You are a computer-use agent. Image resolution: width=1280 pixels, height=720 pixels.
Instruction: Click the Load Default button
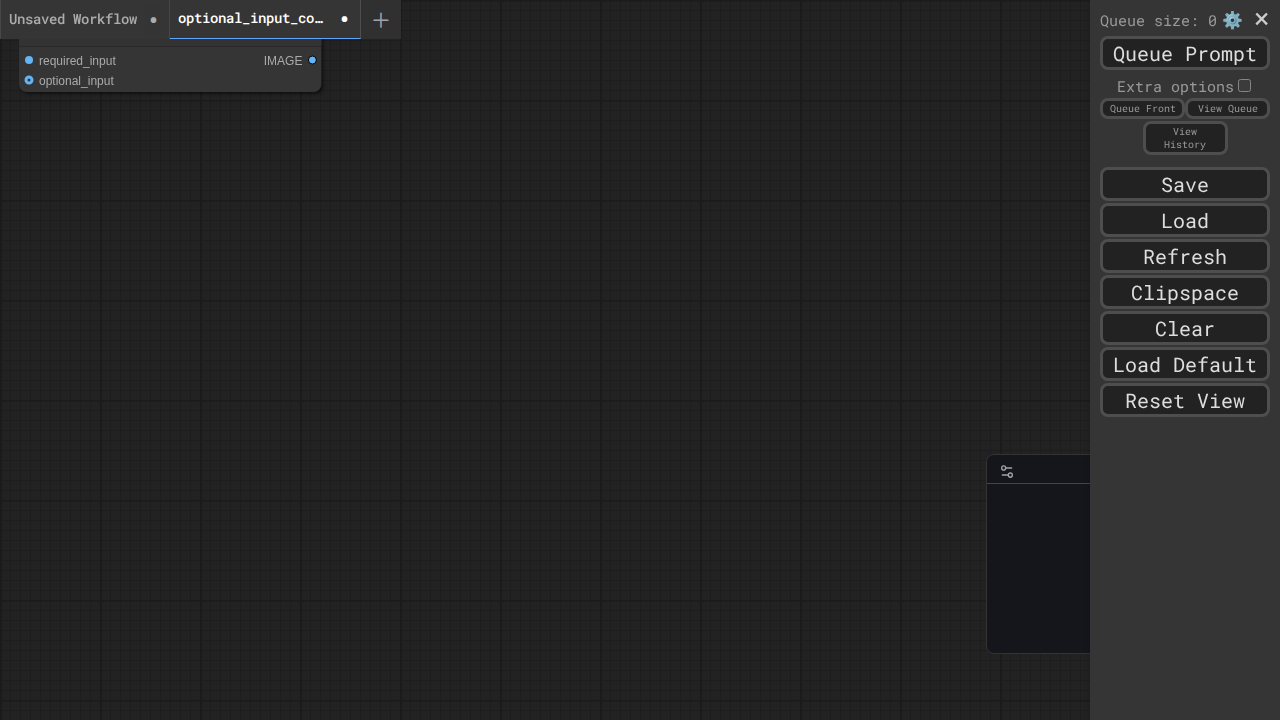tap(1184, 365)
